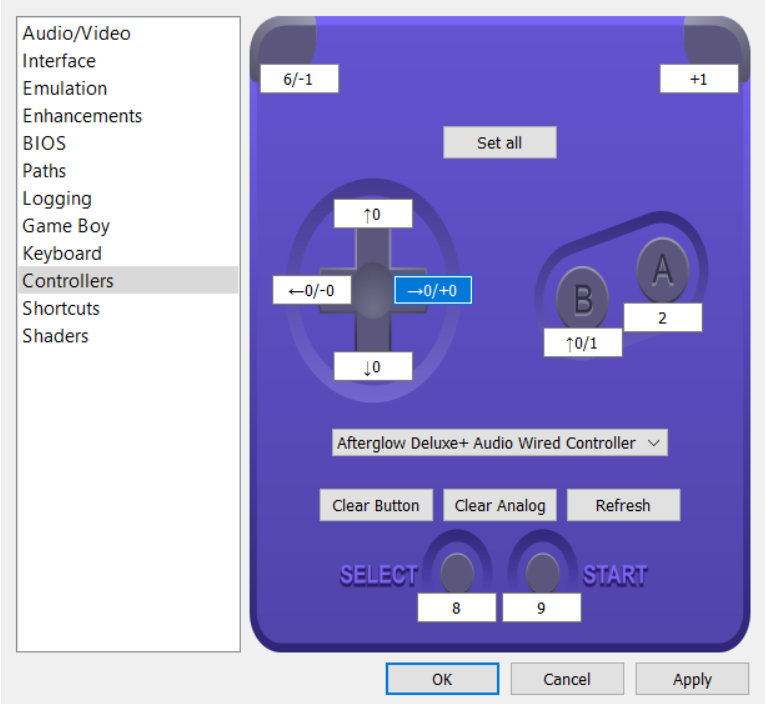Refresh the controller list
This screenshot has height=704, width=765.
click(623, 505)
